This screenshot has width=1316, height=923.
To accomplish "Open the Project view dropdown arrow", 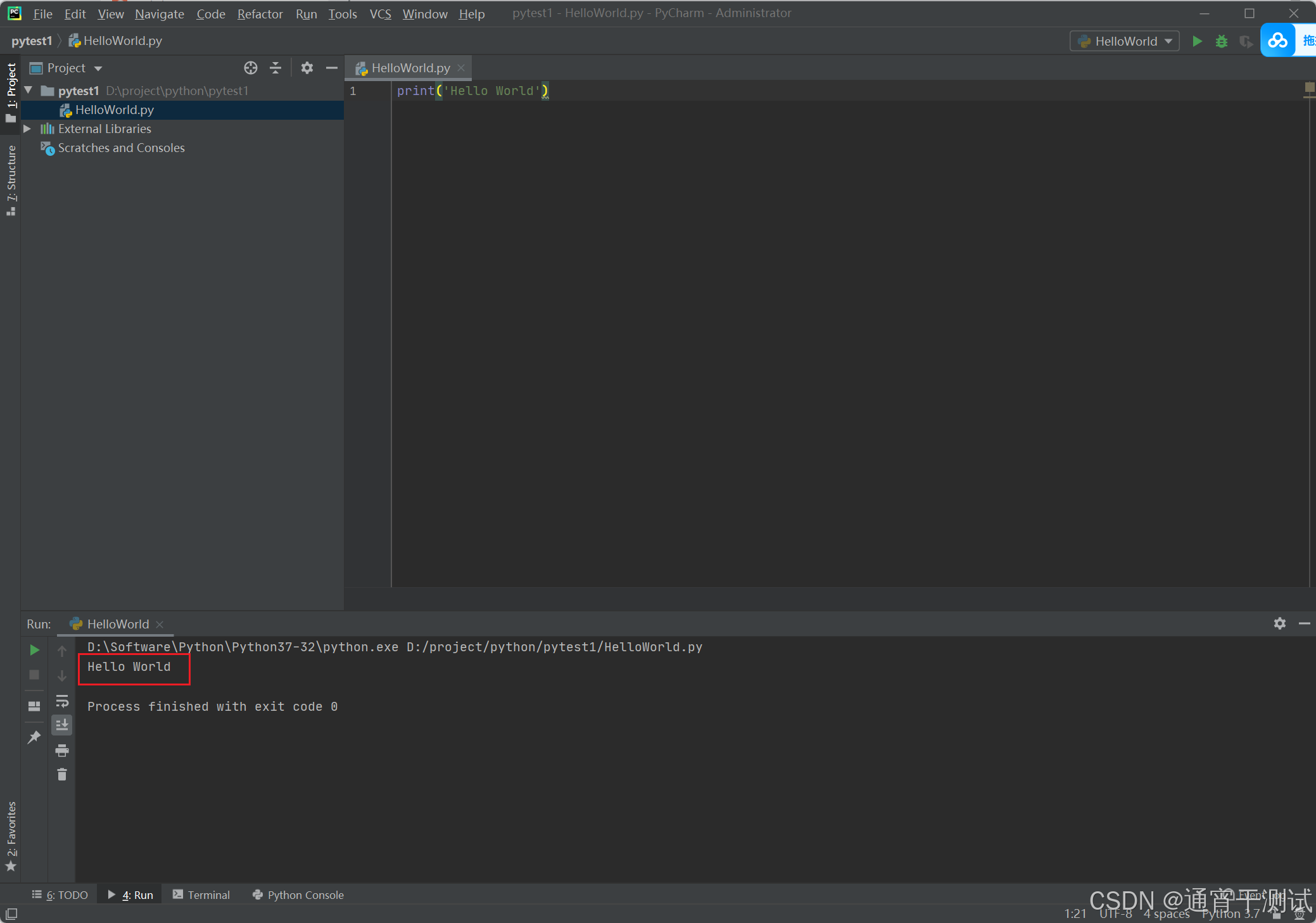I will 98,68.
